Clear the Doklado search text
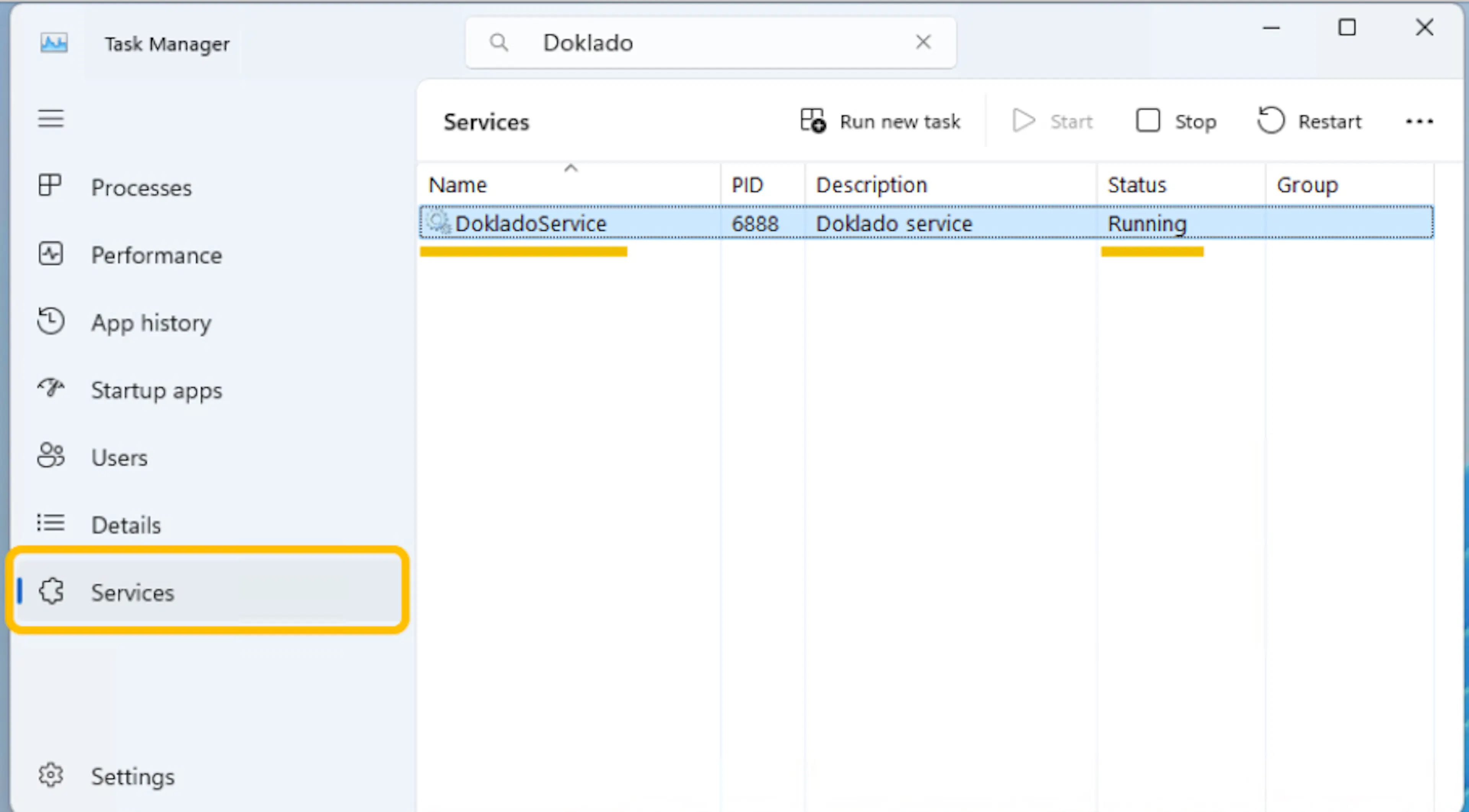Screen dimensions: 1469x812 pyautogui.click(x=923, y=42)
